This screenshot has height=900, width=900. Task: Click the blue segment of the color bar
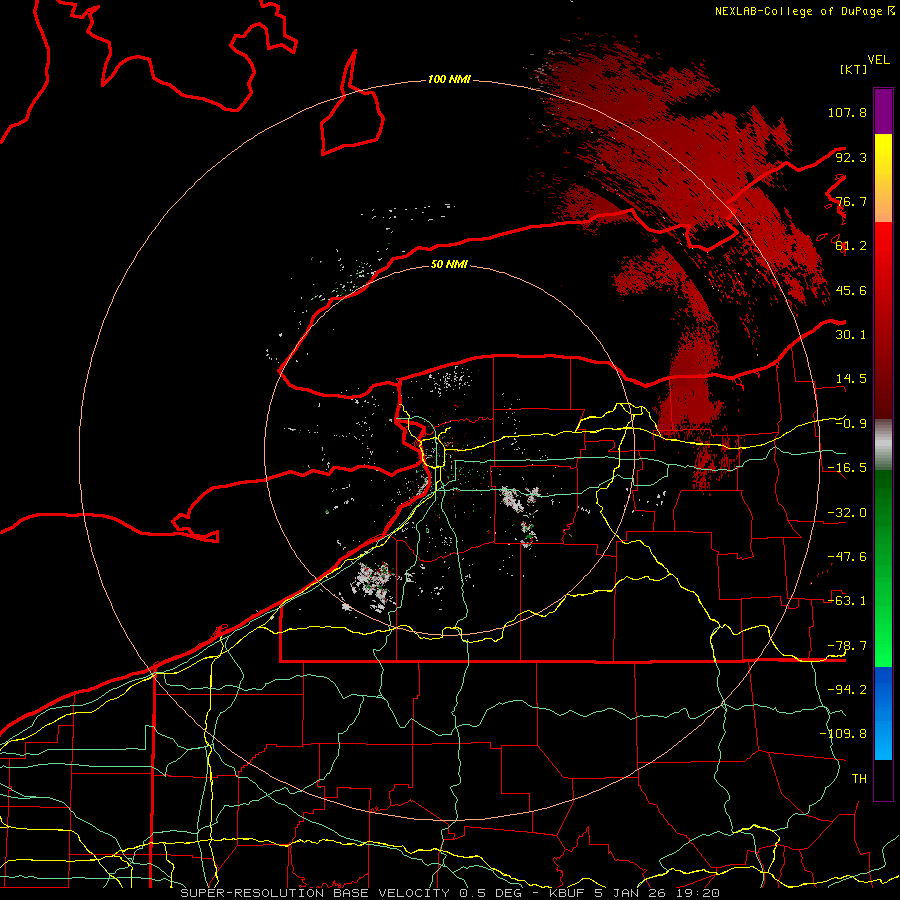(x=883, y=713)
